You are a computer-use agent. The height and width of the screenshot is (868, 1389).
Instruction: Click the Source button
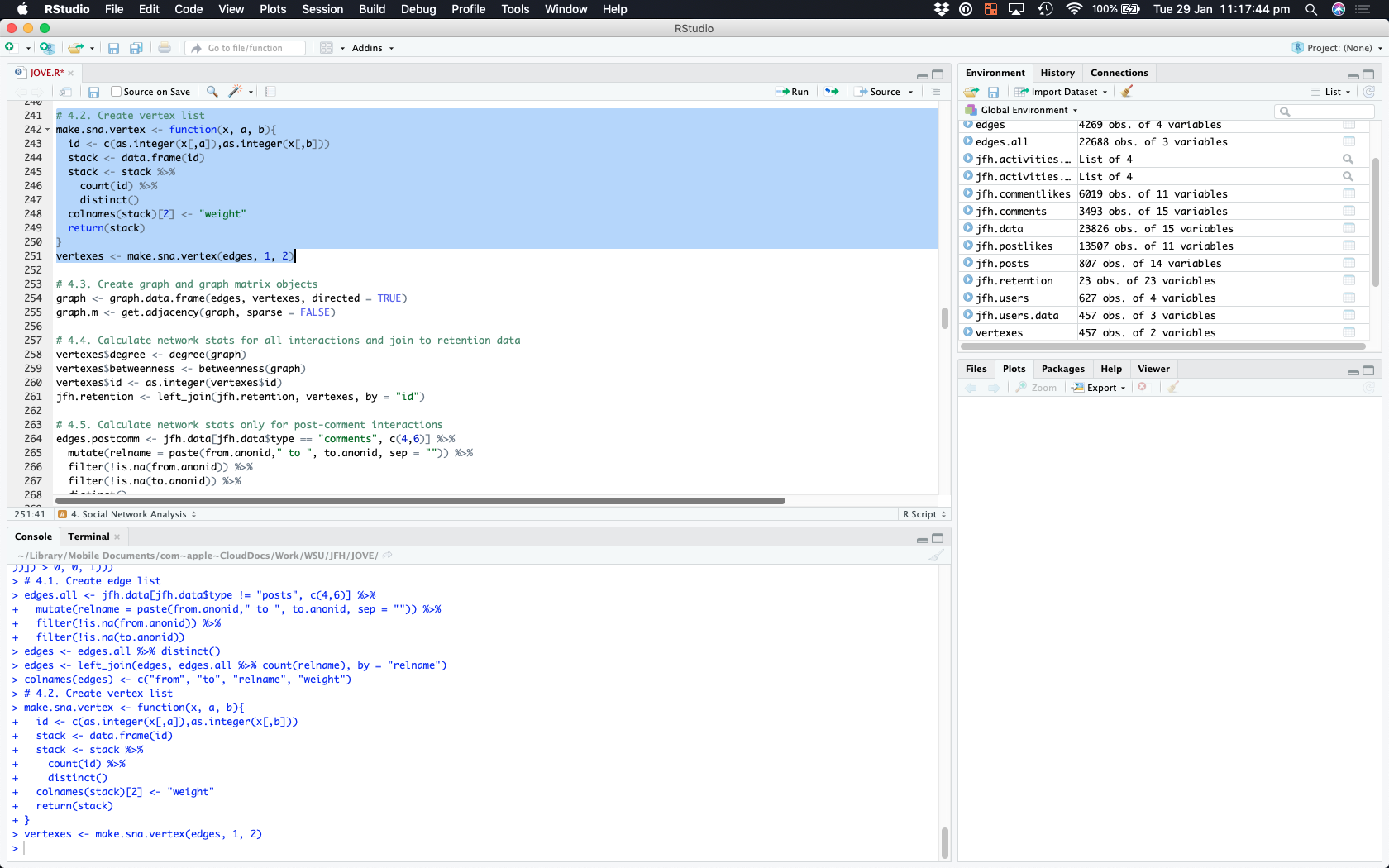click(884, 92)
